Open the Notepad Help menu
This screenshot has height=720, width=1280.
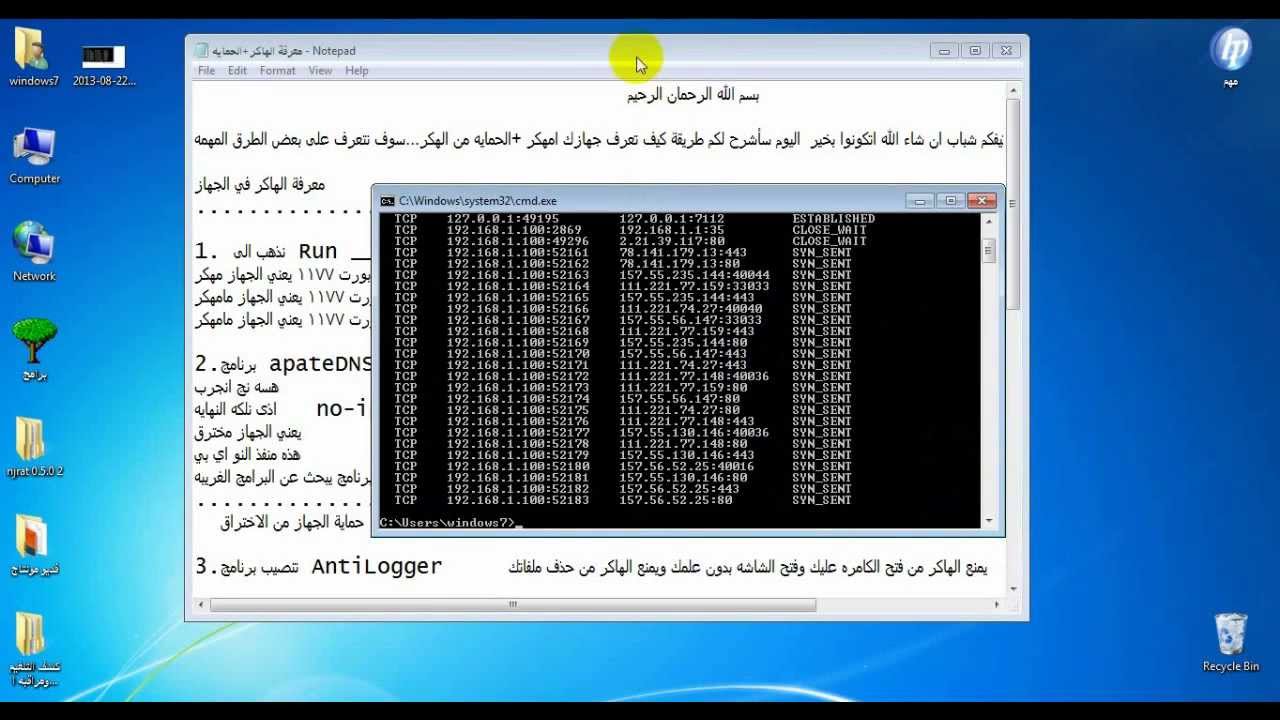click(x=357, y=71)
